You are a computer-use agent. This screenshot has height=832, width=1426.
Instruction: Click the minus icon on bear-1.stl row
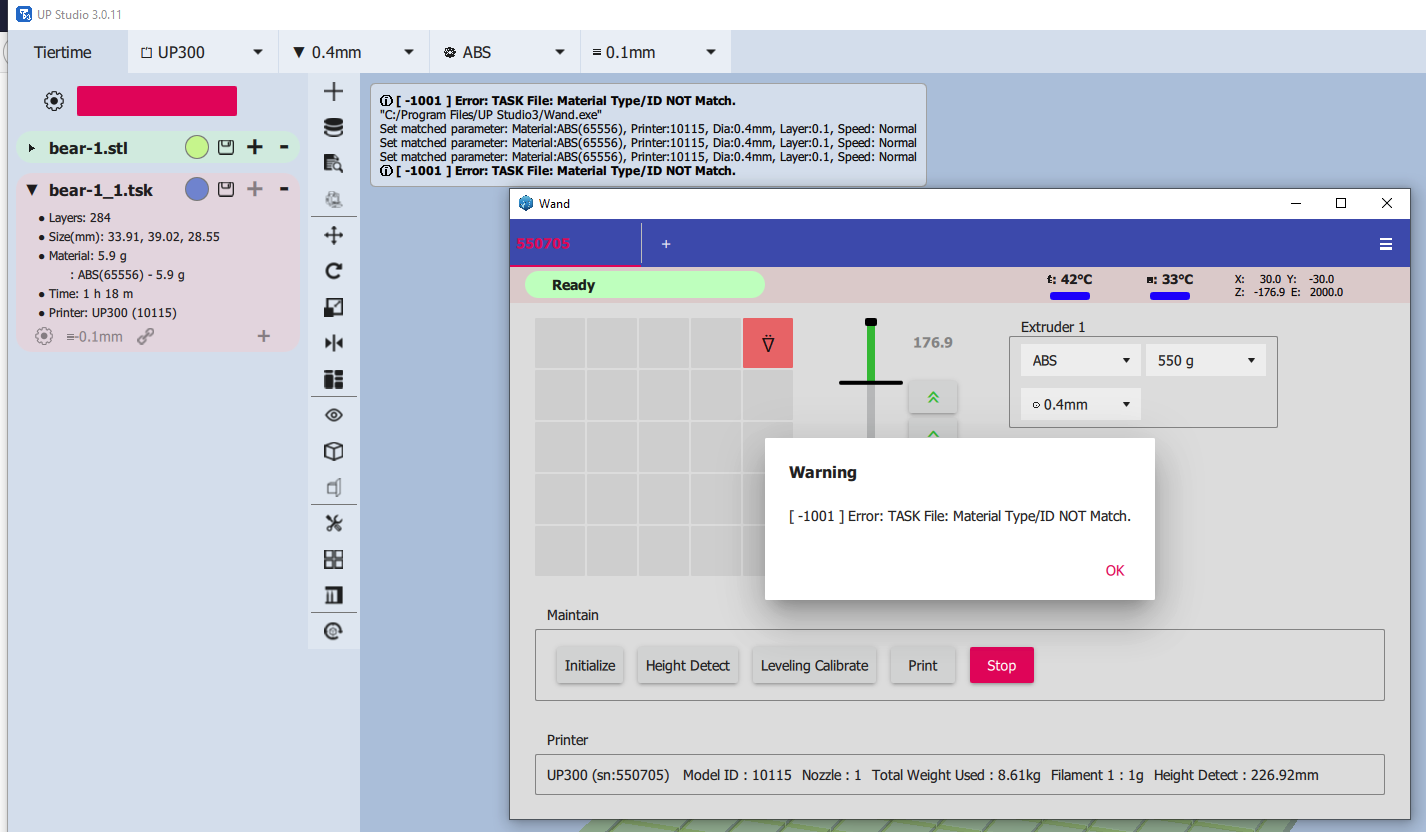pyautogui.click(x=284, y=148)
